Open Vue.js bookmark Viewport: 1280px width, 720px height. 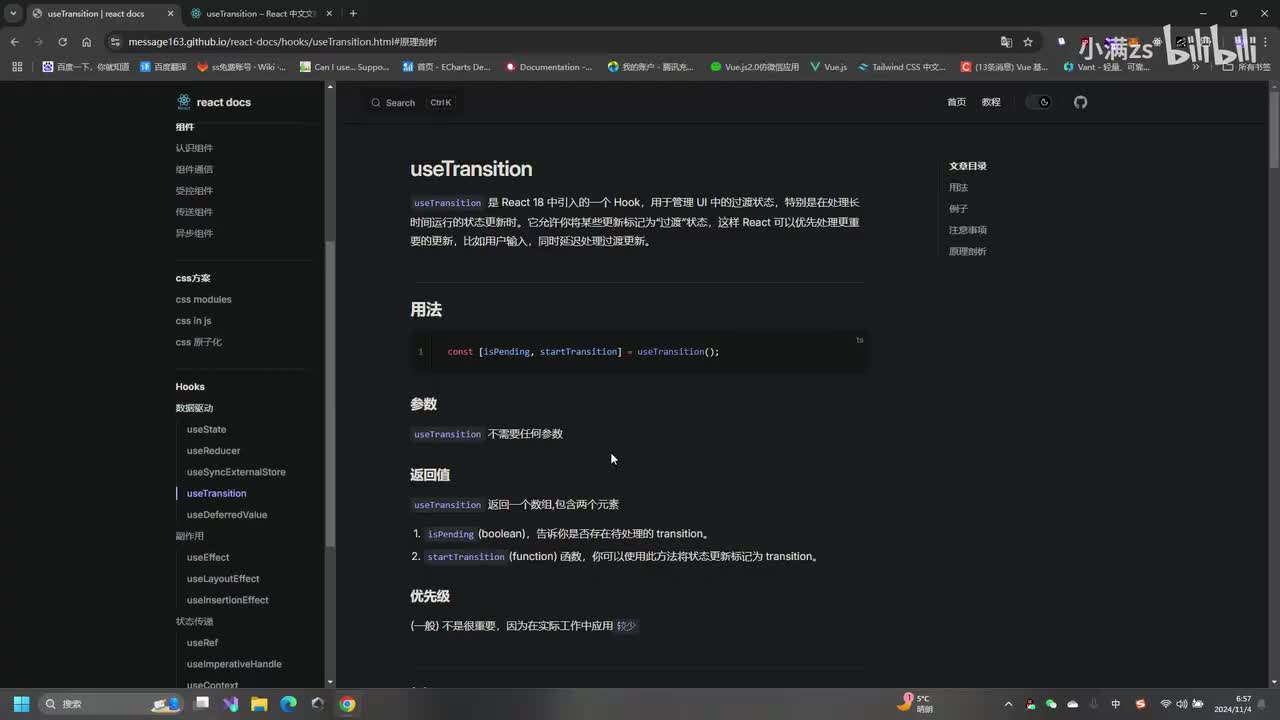829,67
